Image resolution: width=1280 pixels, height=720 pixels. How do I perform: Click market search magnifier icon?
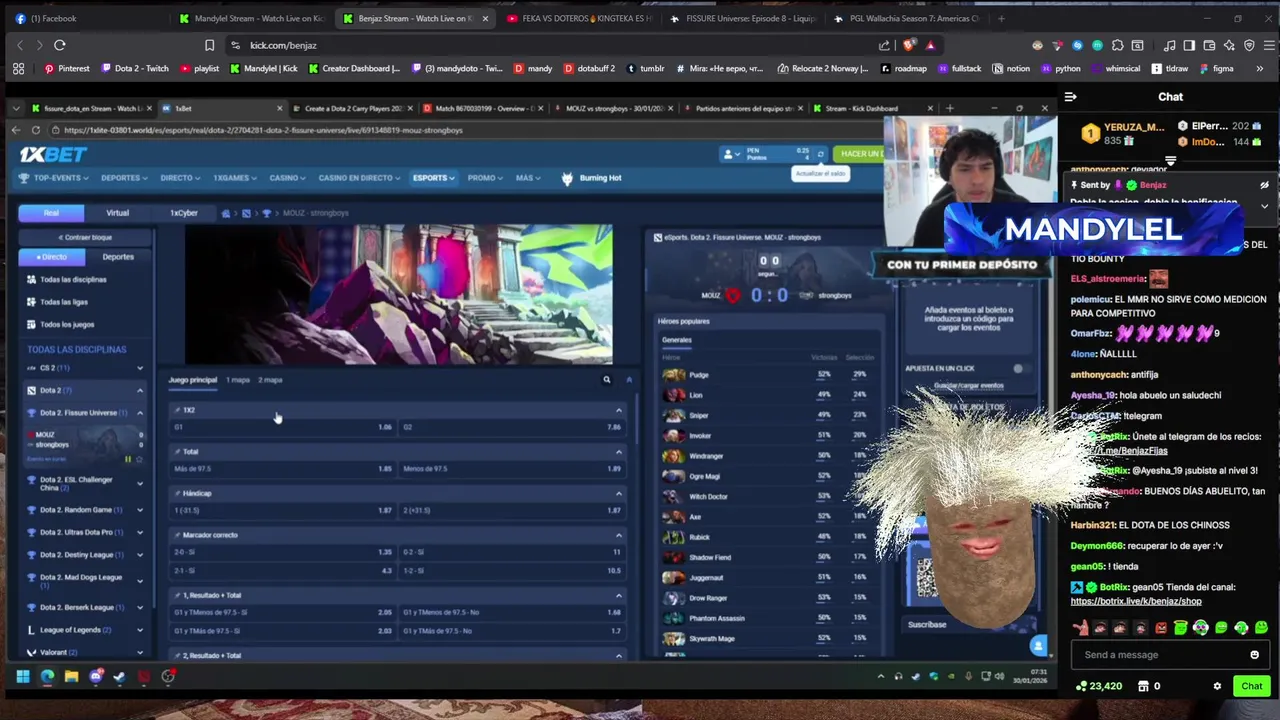click(606, 380)
